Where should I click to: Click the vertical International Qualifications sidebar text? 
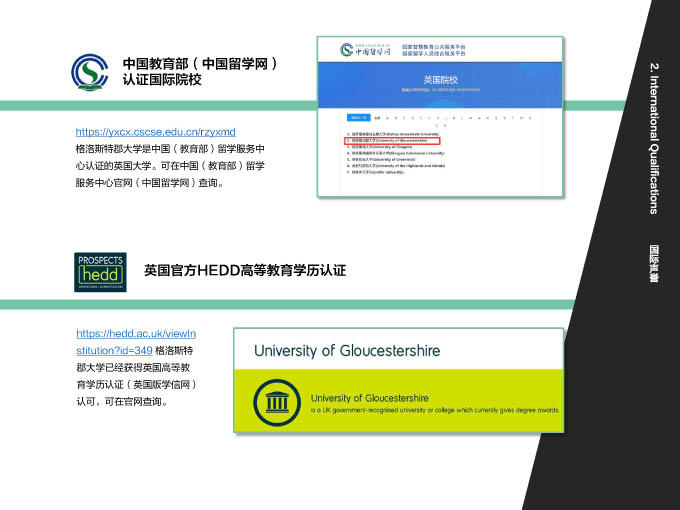pyautogui.click(x=654, y=138)
